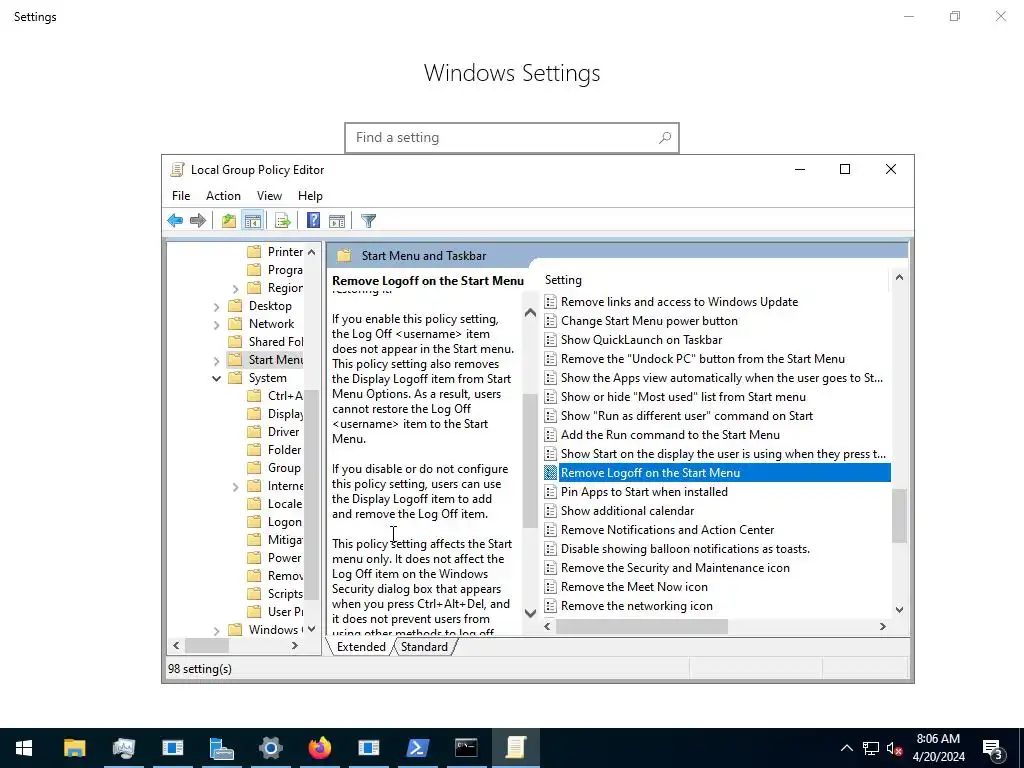The width and height of the screenshot is (1024, 768).
Task: Click the policy icon beside Change Start Menu power button
Action: point(551,321)
